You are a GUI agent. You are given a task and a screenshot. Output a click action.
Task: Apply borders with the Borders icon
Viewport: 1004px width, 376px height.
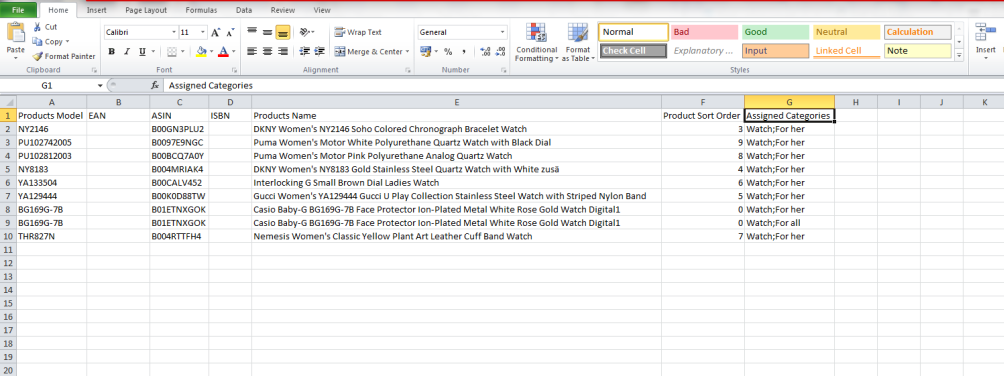coord(172,52)
